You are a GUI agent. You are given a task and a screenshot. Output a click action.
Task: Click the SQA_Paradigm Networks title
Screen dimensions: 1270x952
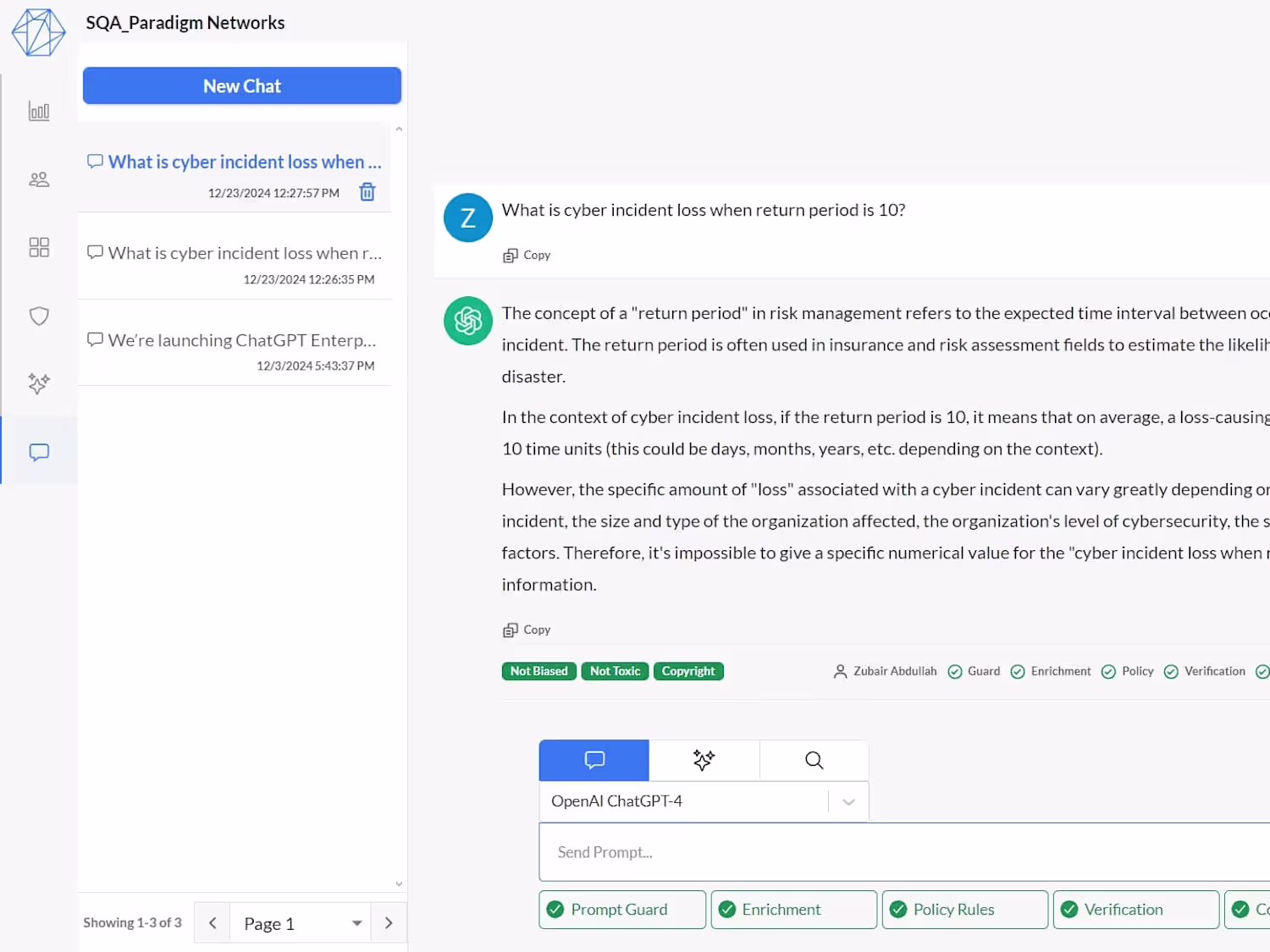pos(185,23)
